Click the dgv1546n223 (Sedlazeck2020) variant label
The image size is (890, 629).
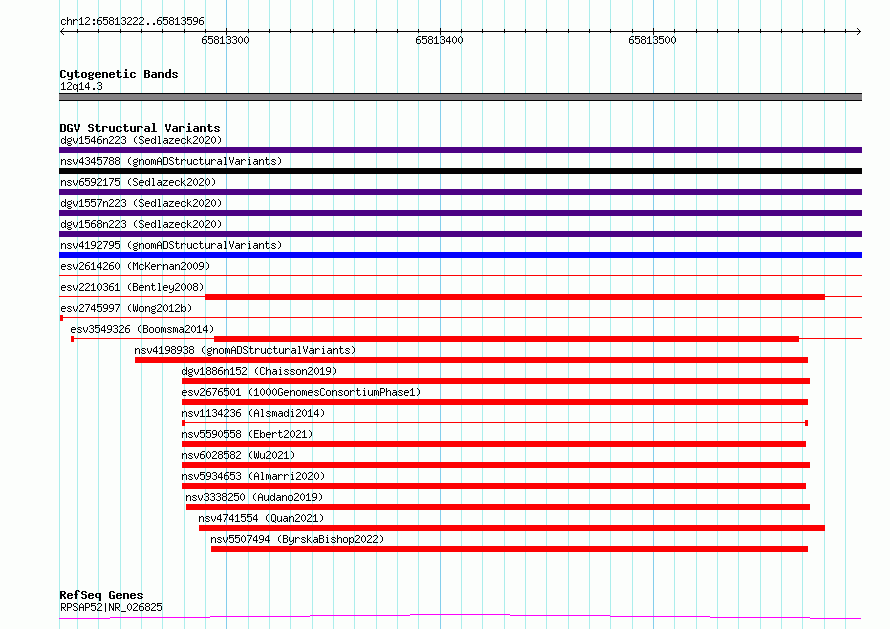[x=141, y=140]
